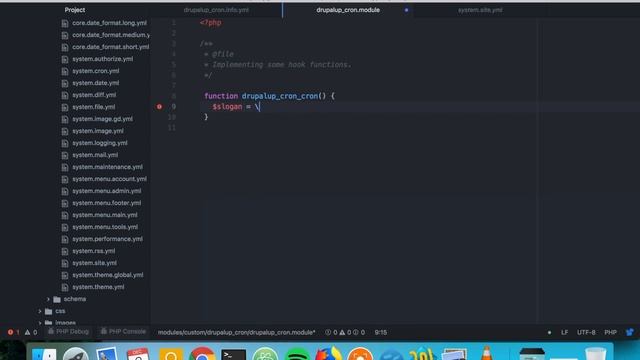Screen dimensions: 640x360
Task: Switch to the system.site.yml tab
Action: 480,10
